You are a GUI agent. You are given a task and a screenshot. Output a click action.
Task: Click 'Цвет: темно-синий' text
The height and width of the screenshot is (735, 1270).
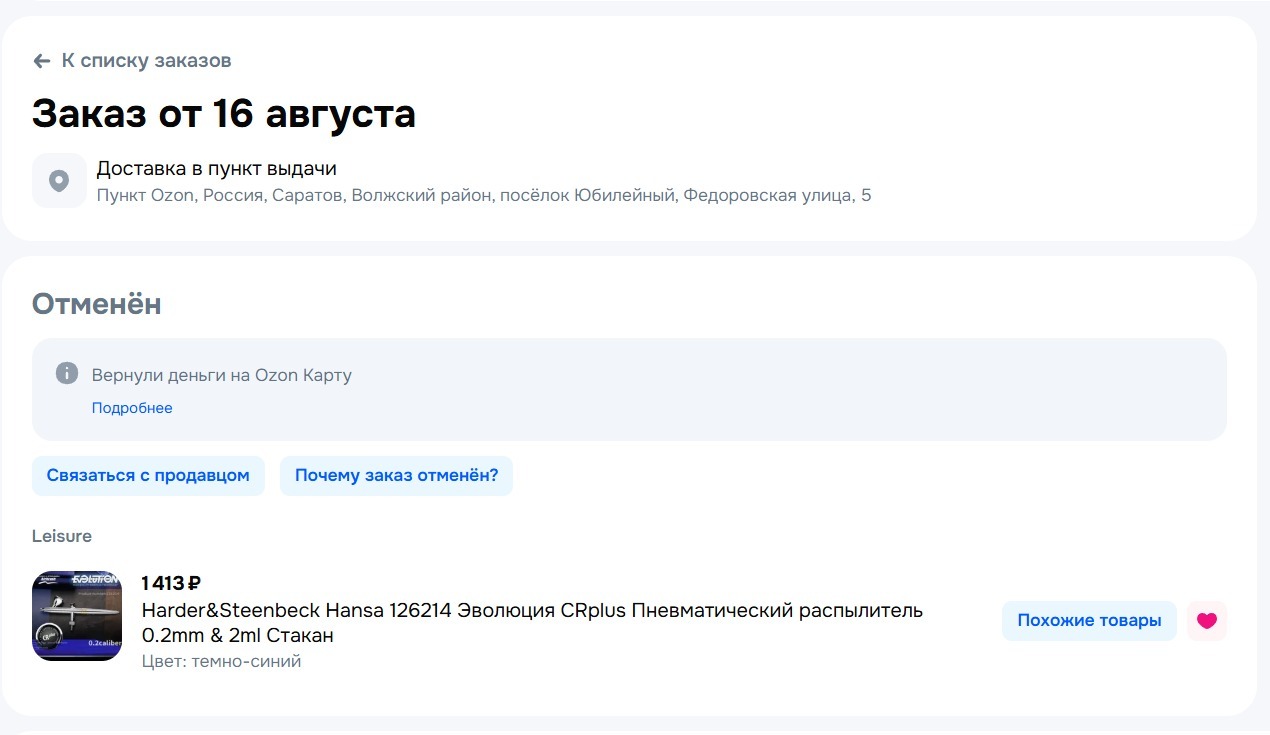coord(221,661)
